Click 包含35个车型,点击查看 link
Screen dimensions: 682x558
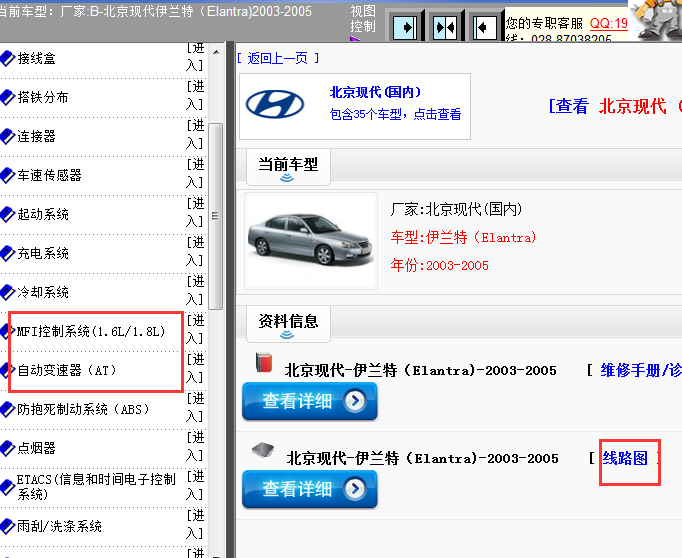(395, 114)
